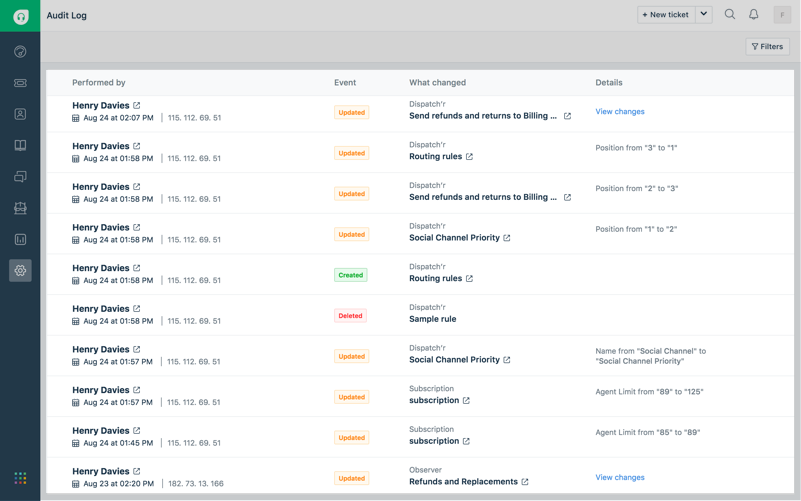Open the Solutions book icon in sidebar
Screen dimensions: 801x501
click(x=20, y=146)
